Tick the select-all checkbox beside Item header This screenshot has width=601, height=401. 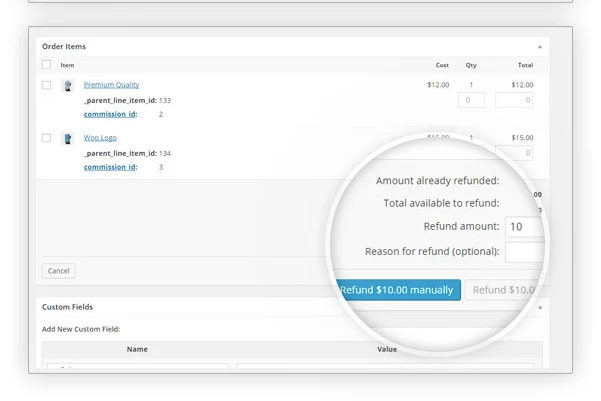pyautogui.click(x=46, y=64)
